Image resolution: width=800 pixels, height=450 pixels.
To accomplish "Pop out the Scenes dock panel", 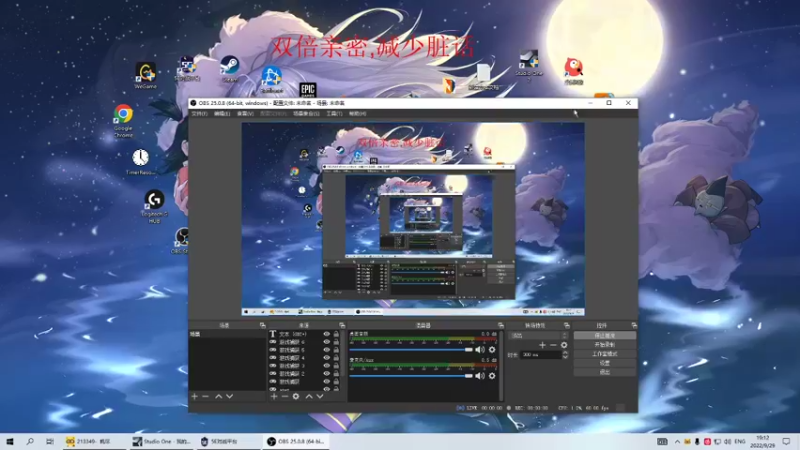I will click(x=263, y=325).
